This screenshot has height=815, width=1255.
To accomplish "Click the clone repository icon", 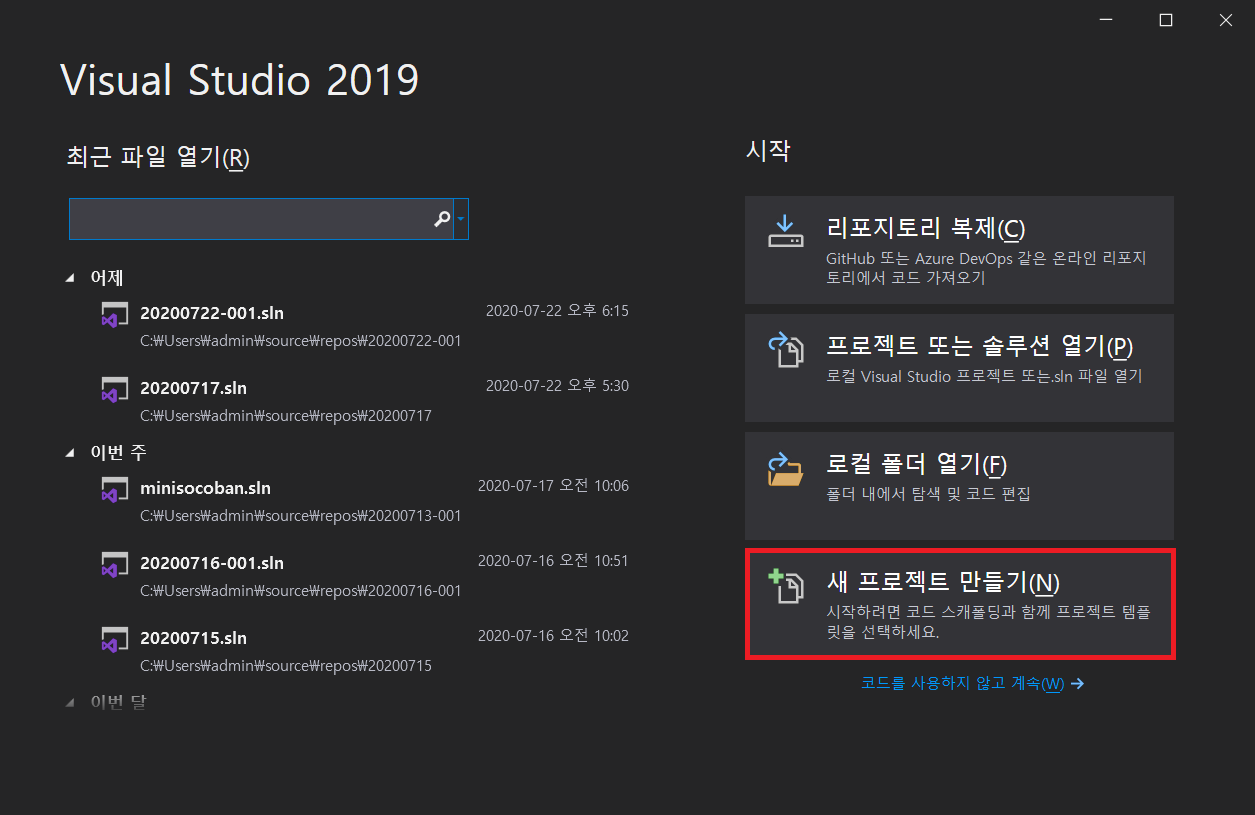I will (x=785, y=230).
